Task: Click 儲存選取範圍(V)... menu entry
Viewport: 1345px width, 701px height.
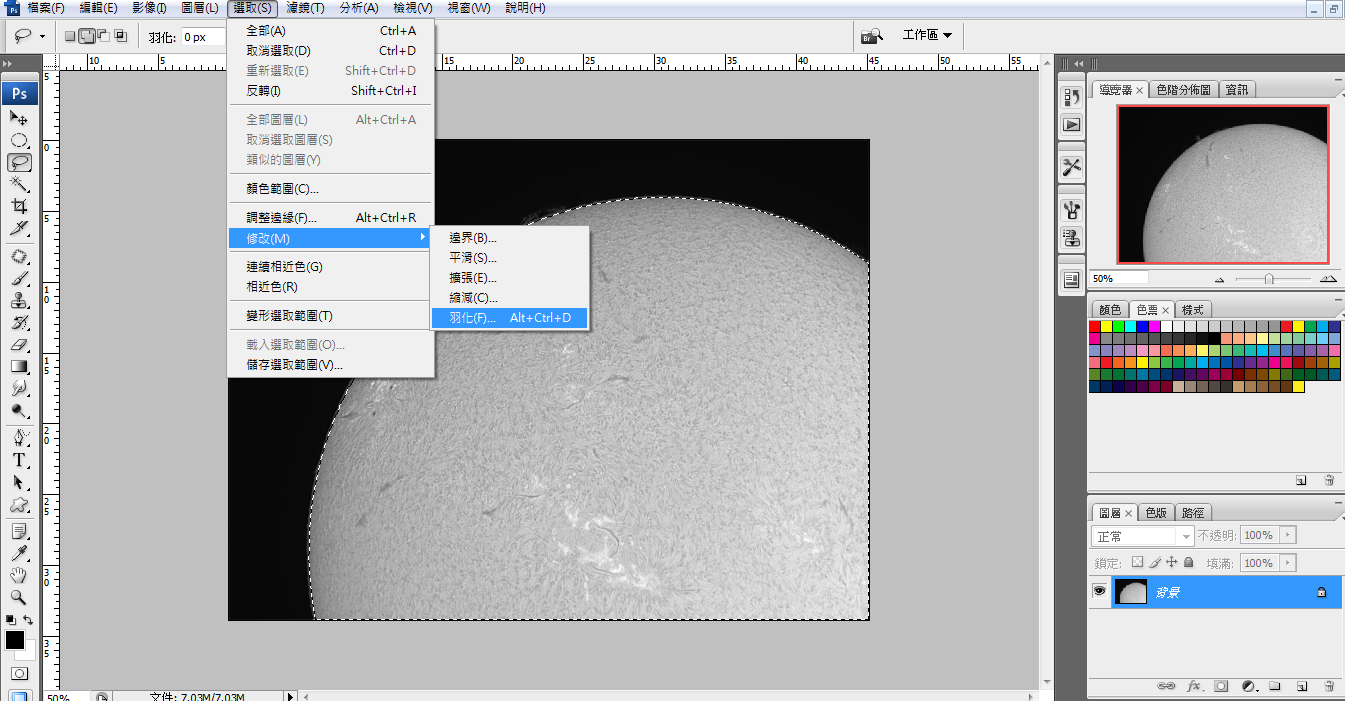Action: point(294,365)
